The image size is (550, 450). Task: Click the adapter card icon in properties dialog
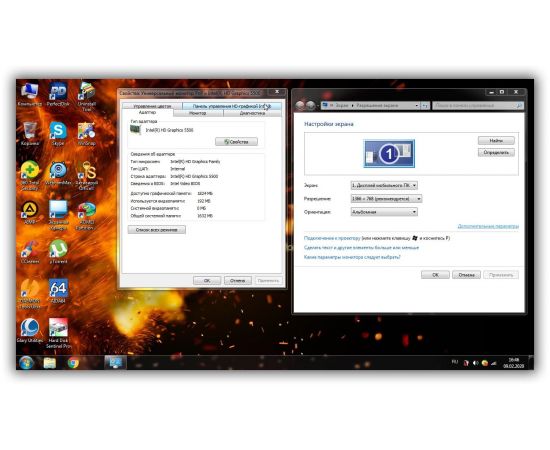135,130
